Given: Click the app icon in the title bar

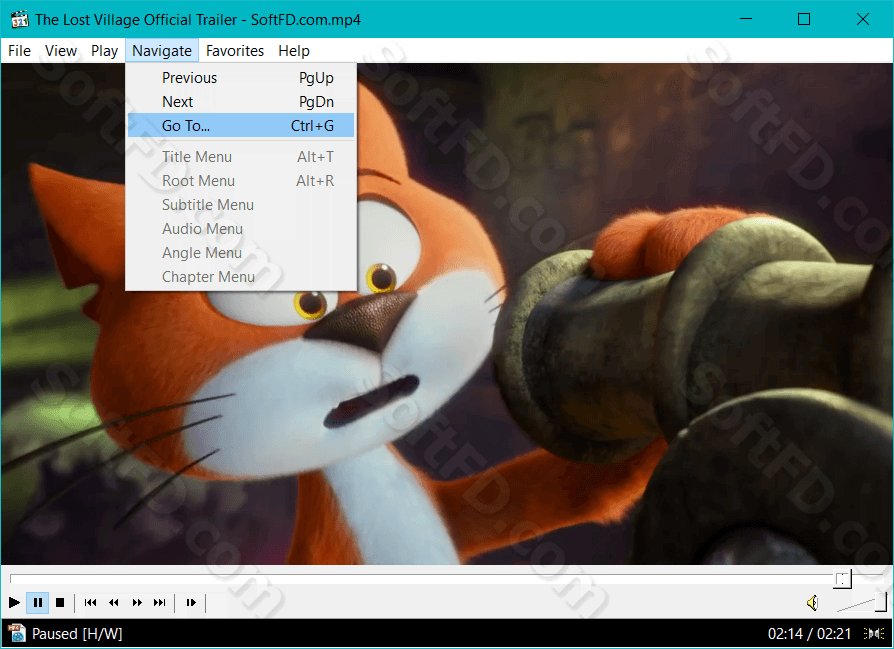Looking at the screenshot, I should [19, 19].
